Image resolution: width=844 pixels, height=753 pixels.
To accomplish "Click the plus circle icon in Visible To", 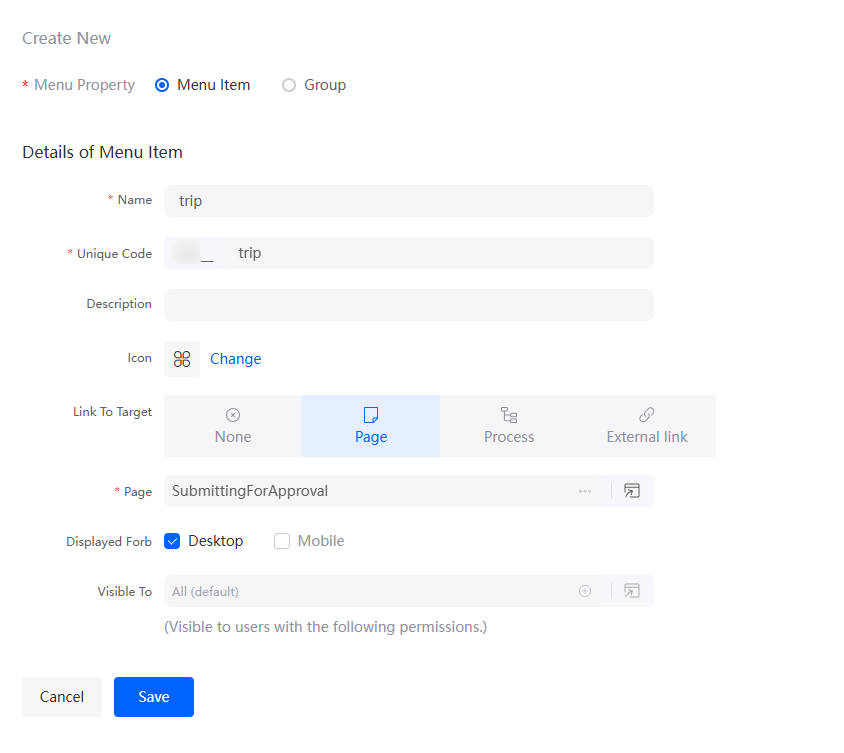I will [585, 591].
